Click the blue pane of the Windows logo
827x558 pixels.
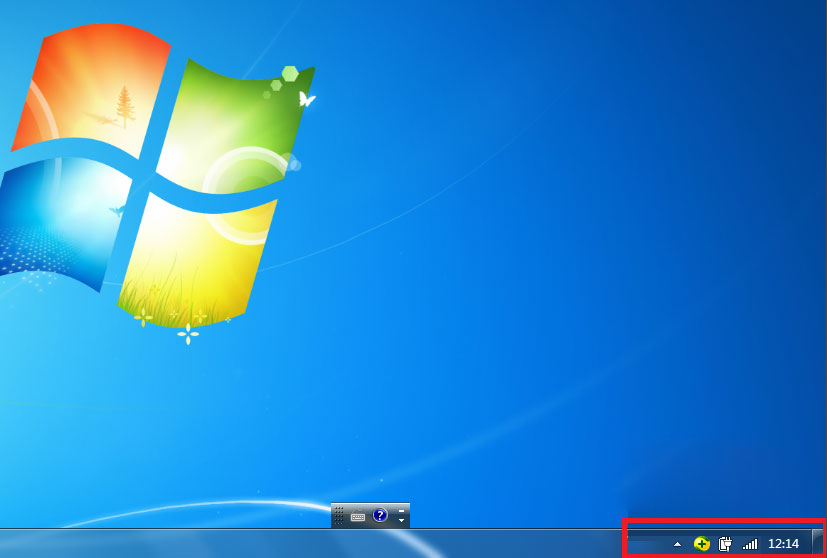coord(60,220)
